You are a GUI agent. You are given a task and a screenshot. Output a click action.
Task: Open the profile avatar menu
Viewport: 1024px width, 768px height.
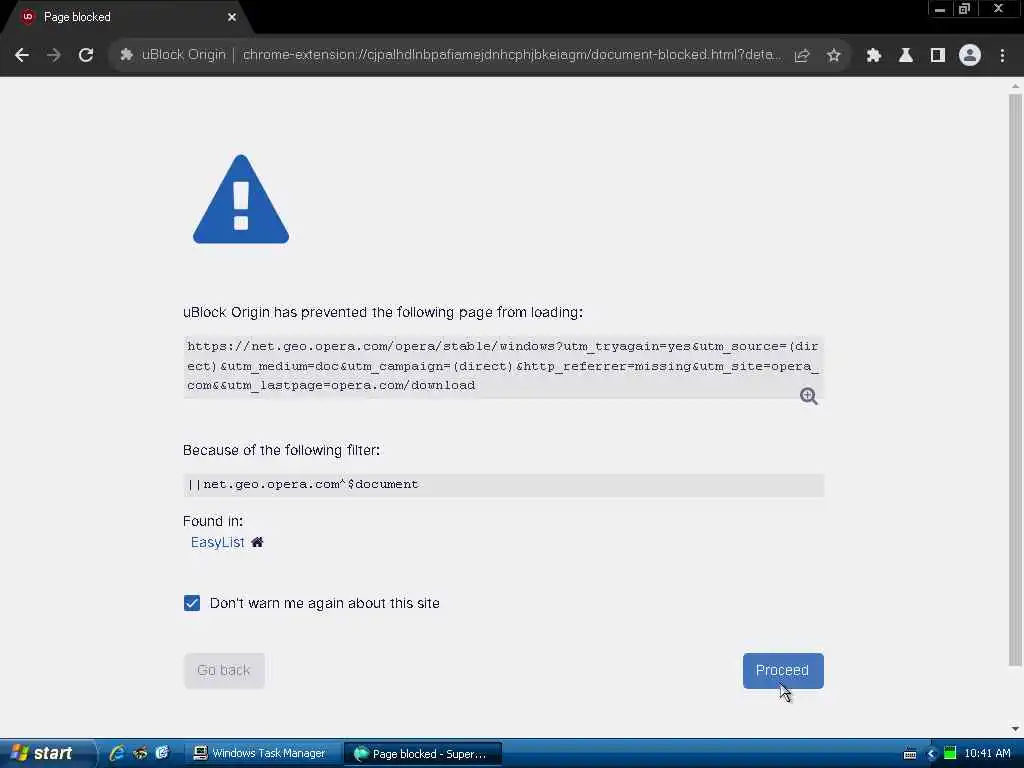[970, 55]
